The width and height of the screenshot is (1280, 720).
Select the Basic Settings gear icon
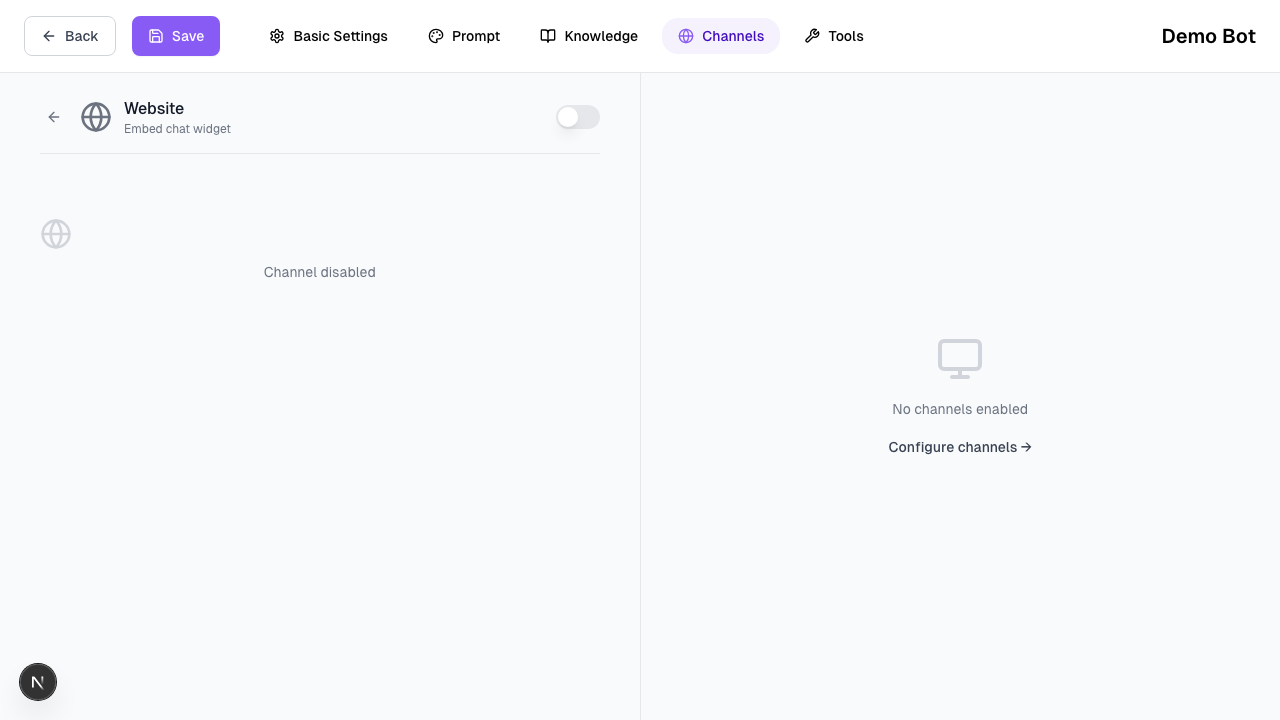click(x=277, y=36)
